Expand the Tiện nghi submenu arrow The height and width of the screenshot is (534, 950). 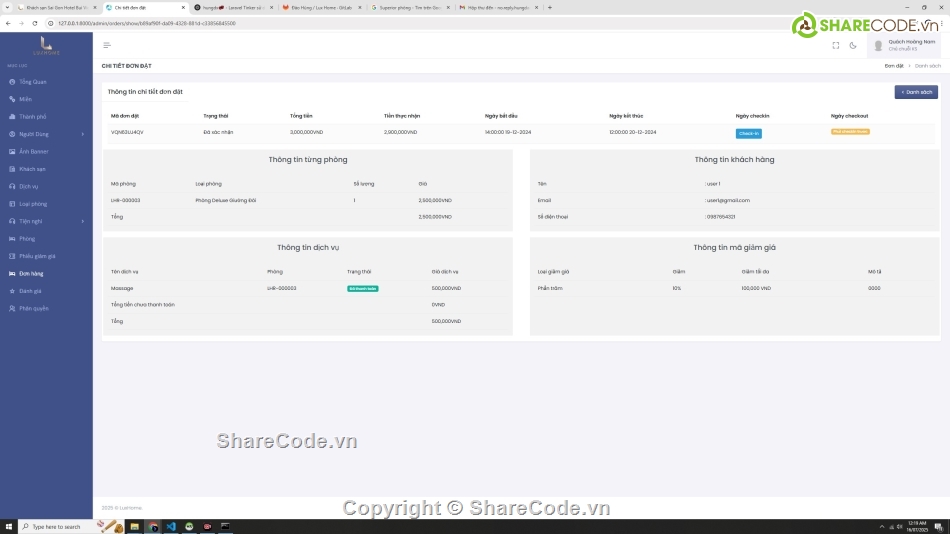83,221
